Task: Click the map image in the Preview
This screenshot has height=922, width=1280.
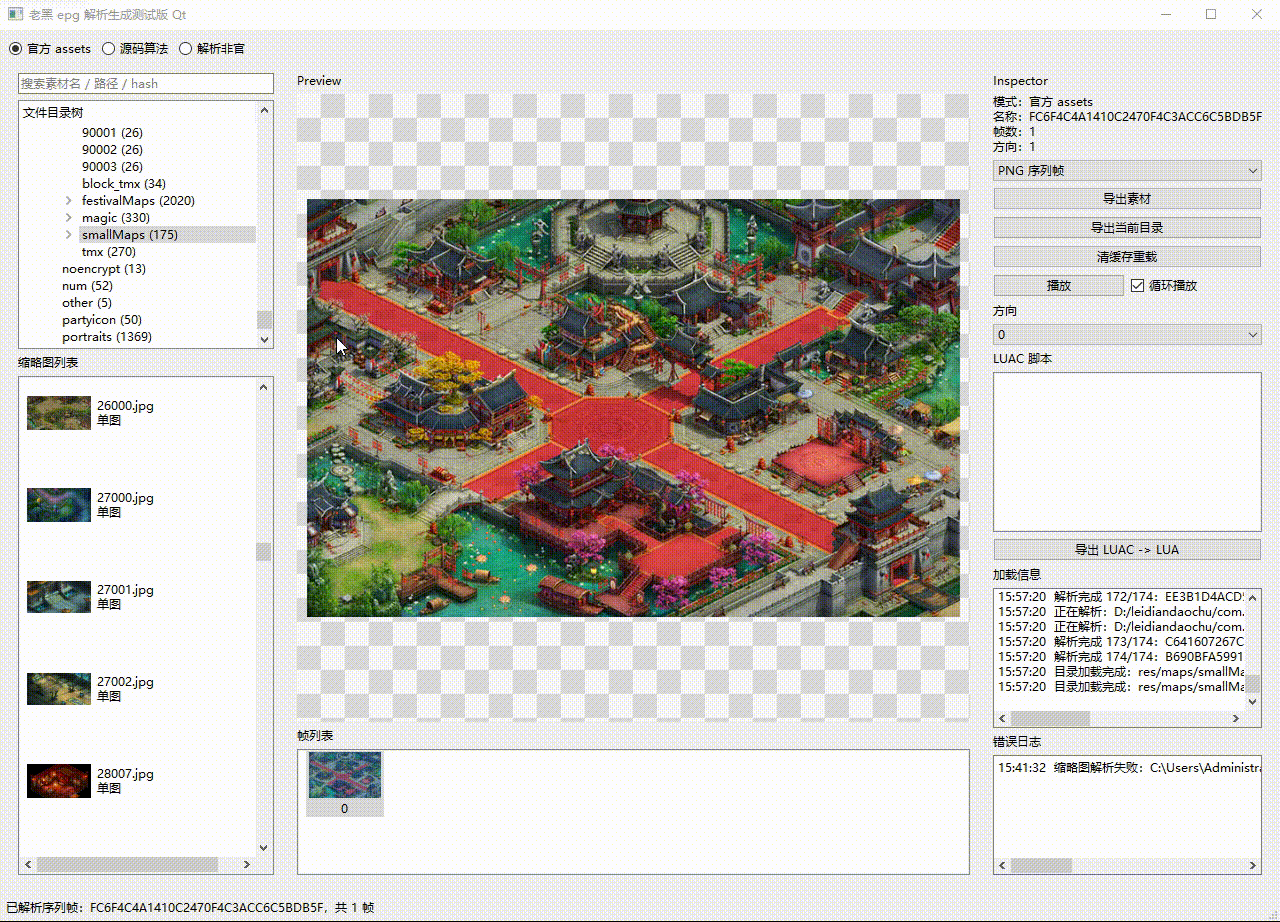Action: 633,408
